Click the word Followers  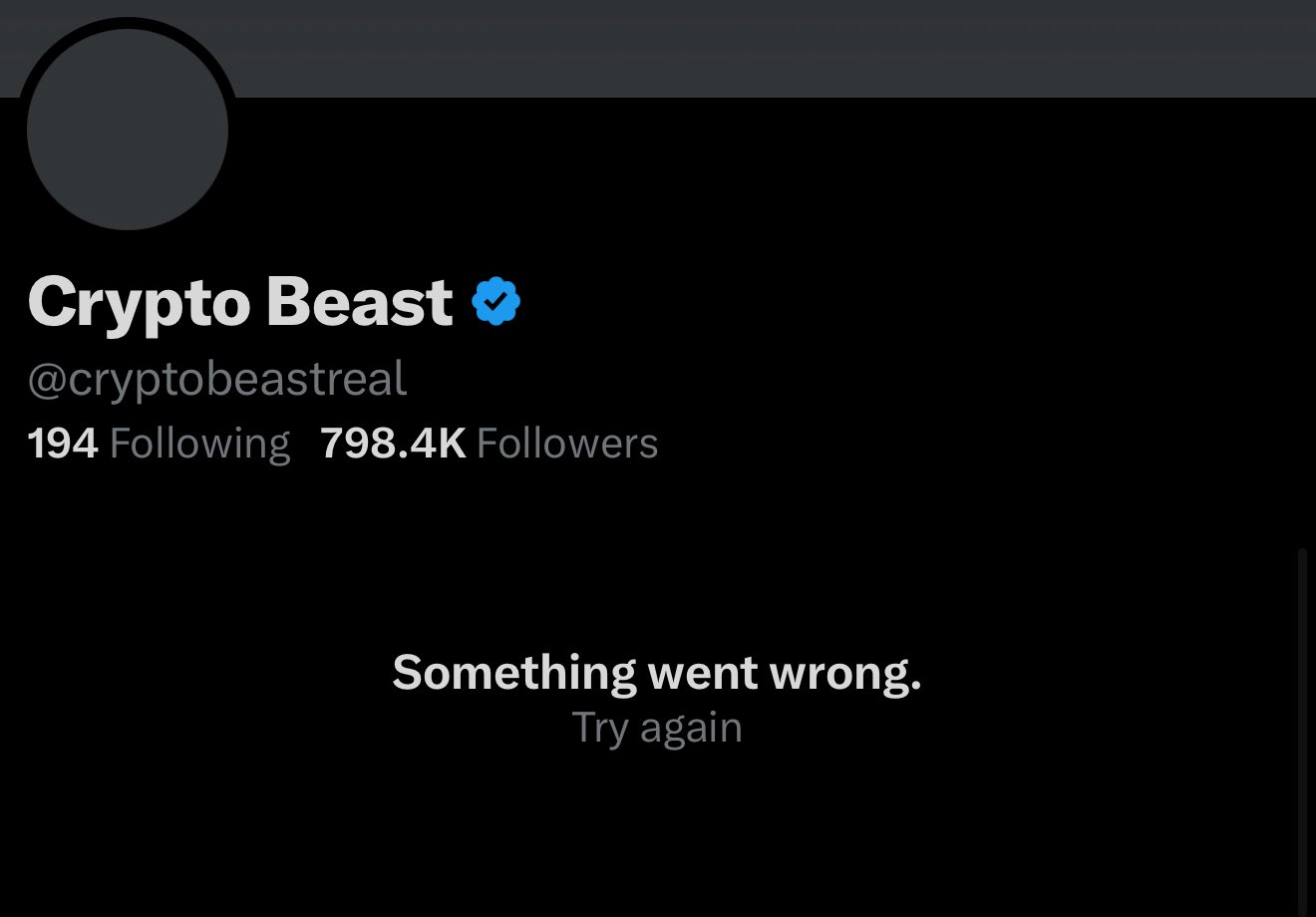567,444
